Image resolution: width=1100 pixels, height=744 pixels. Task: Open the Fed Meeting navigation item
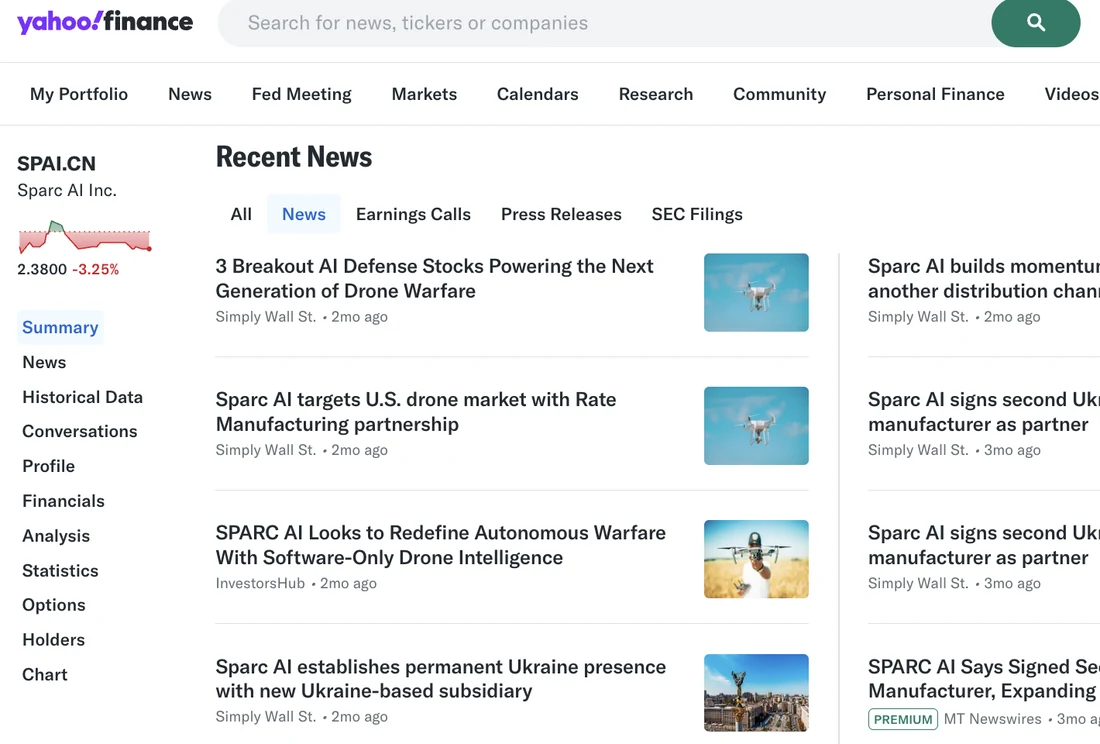301,94
